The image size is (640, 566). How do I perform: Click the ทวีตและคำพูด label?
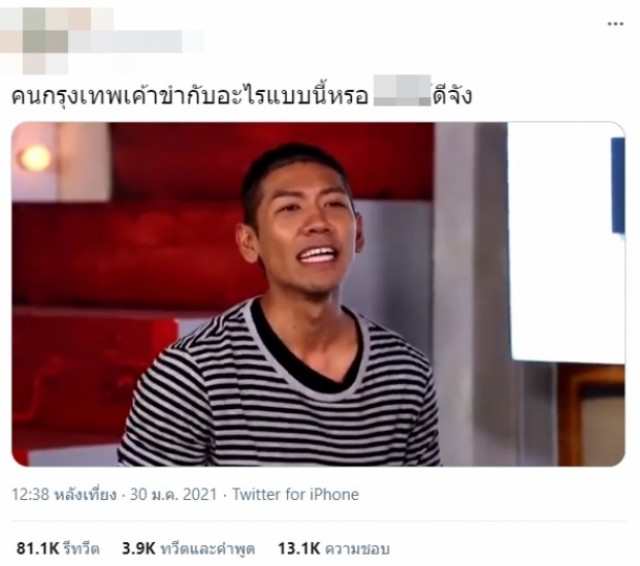tap(208, 548)
